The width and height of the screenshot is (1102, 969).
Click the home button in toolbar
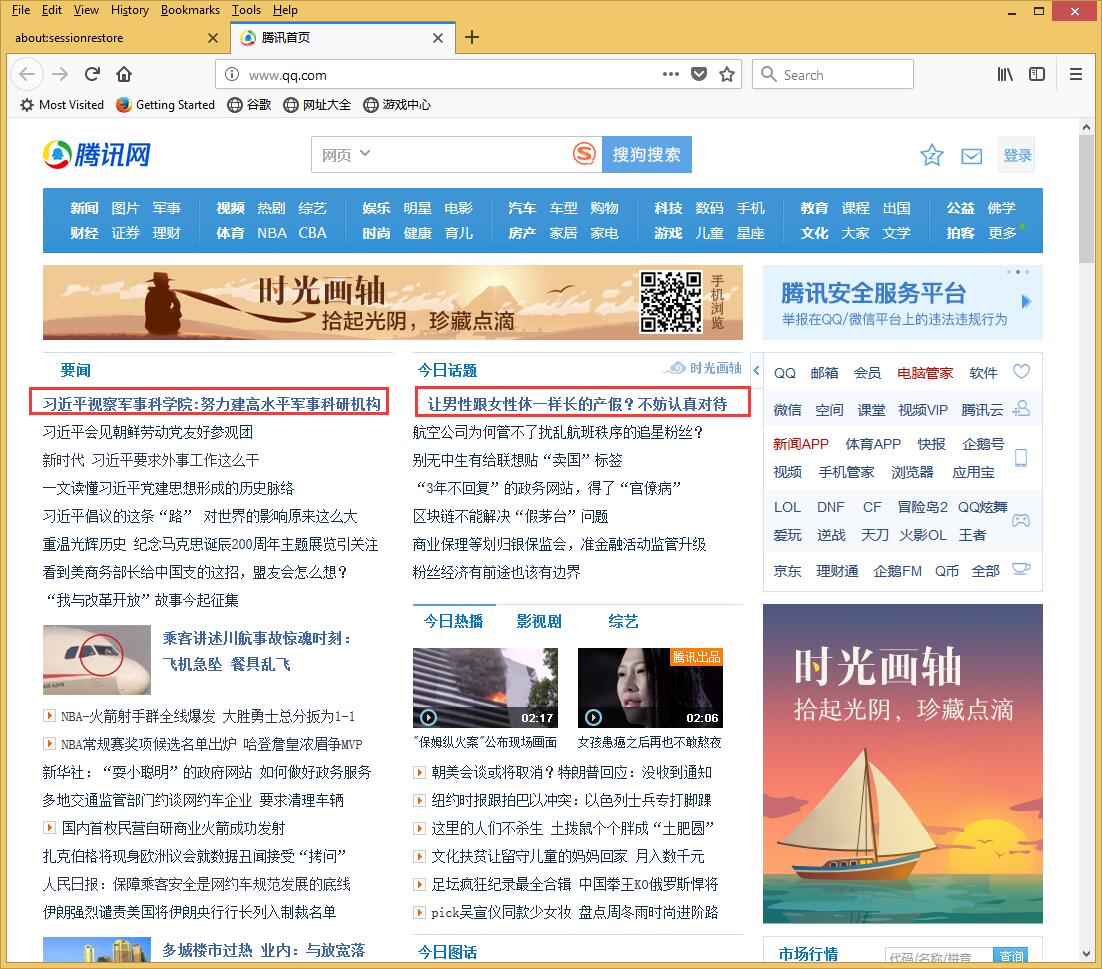tap(124, 74)
